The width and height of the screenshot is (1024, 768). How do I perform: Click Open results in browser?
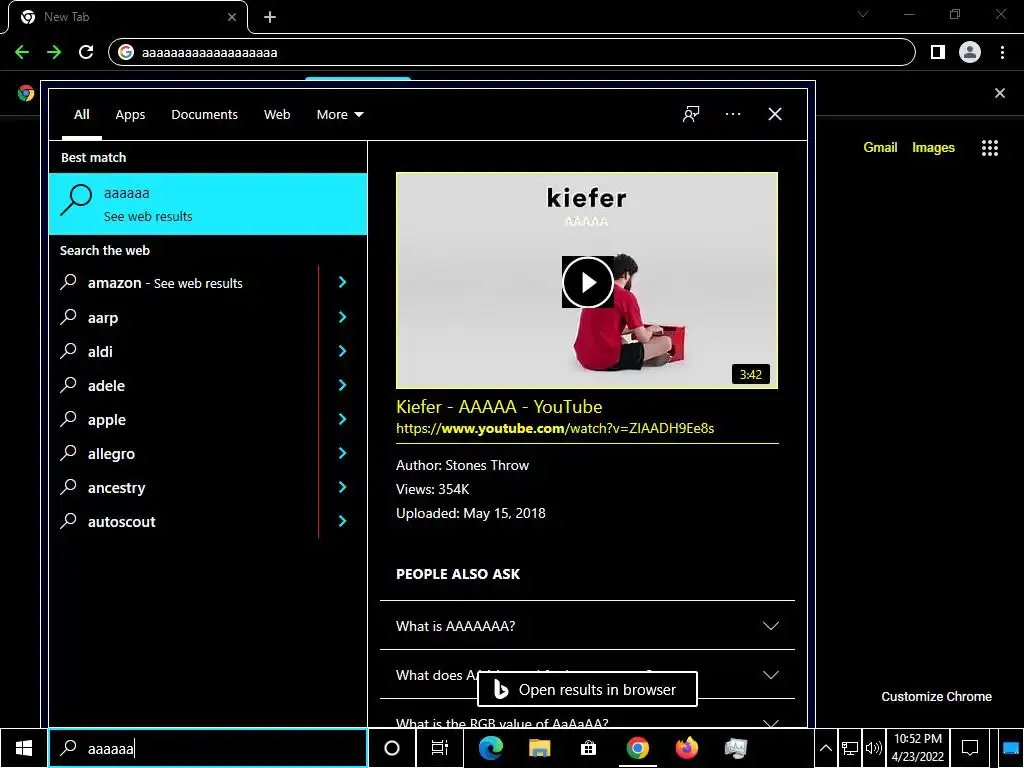587,690
